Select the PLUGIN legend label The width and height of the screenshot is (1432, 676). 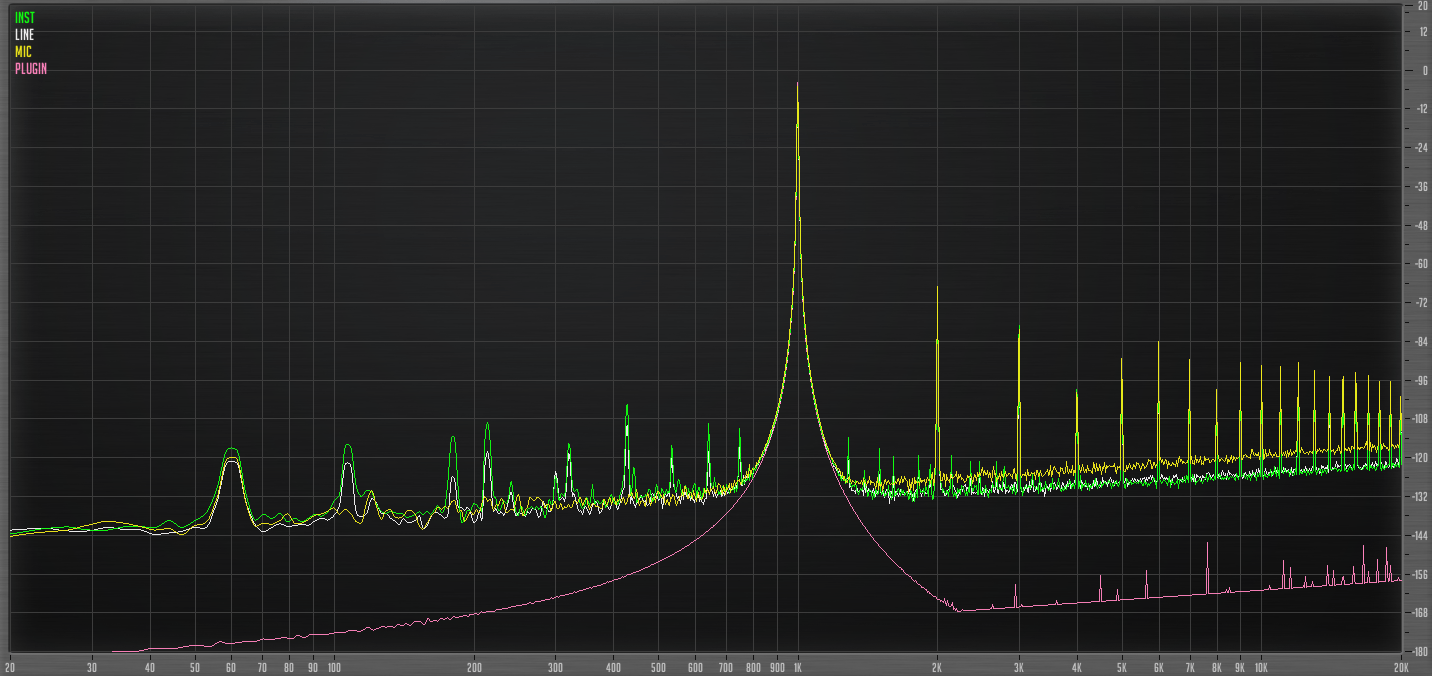pos(30,69)
